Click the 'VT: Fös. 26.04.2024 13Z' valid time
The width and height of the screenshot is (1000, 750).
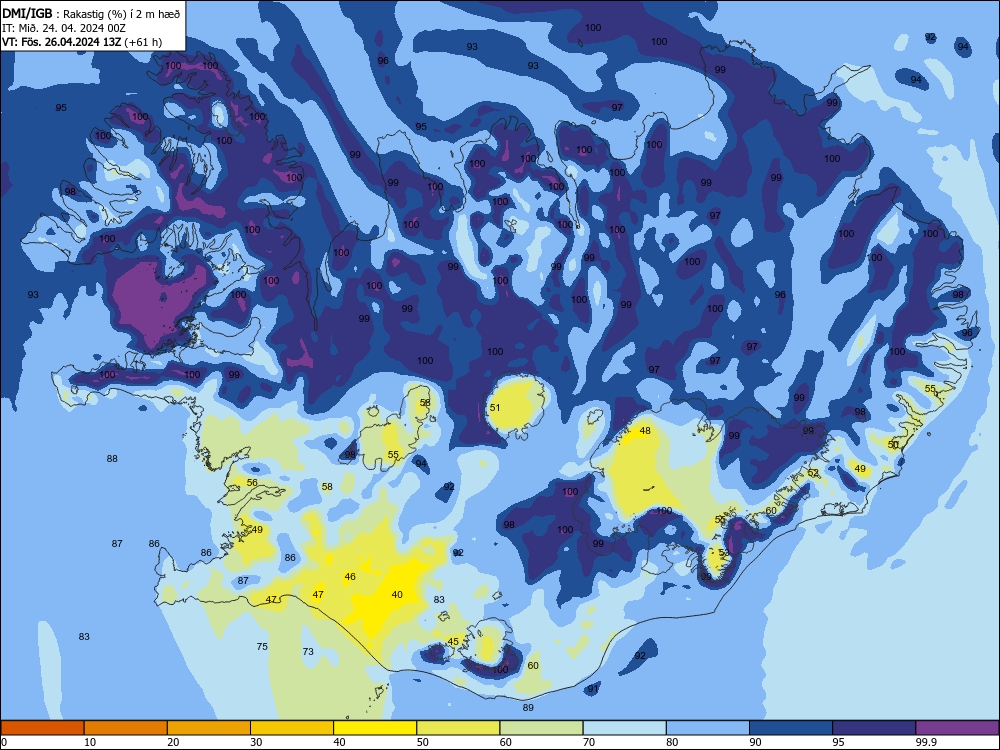point(62,42)
